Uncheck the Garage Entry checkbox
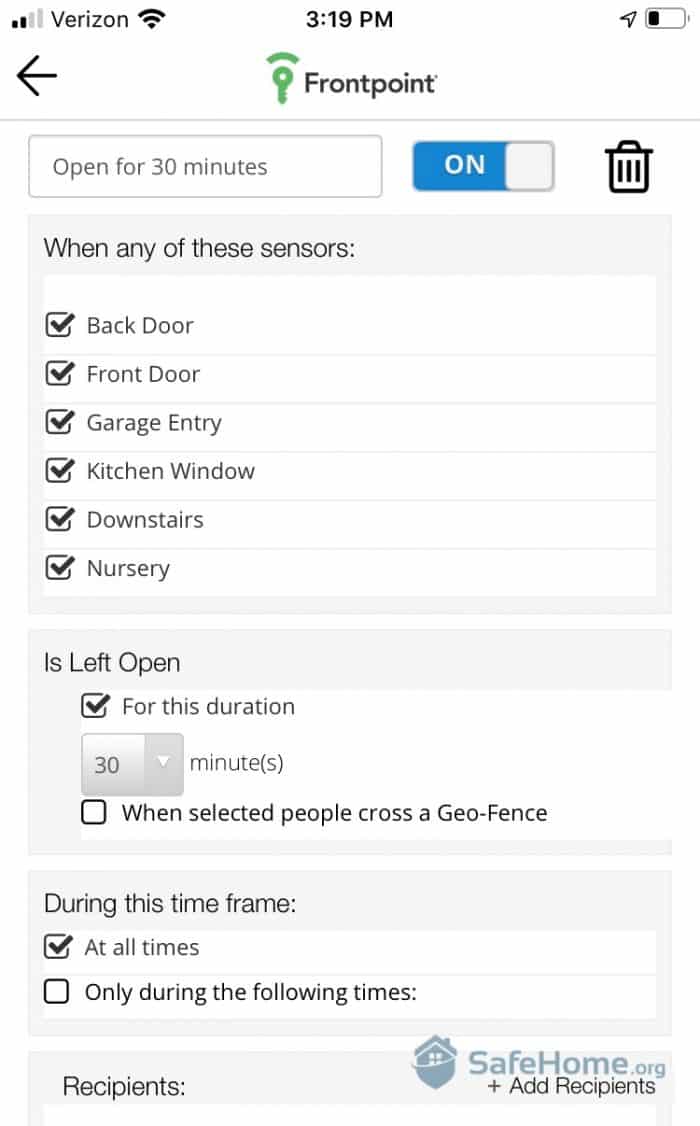Image resolution: width=700 pixels, height=1126 pixels. 60,423
